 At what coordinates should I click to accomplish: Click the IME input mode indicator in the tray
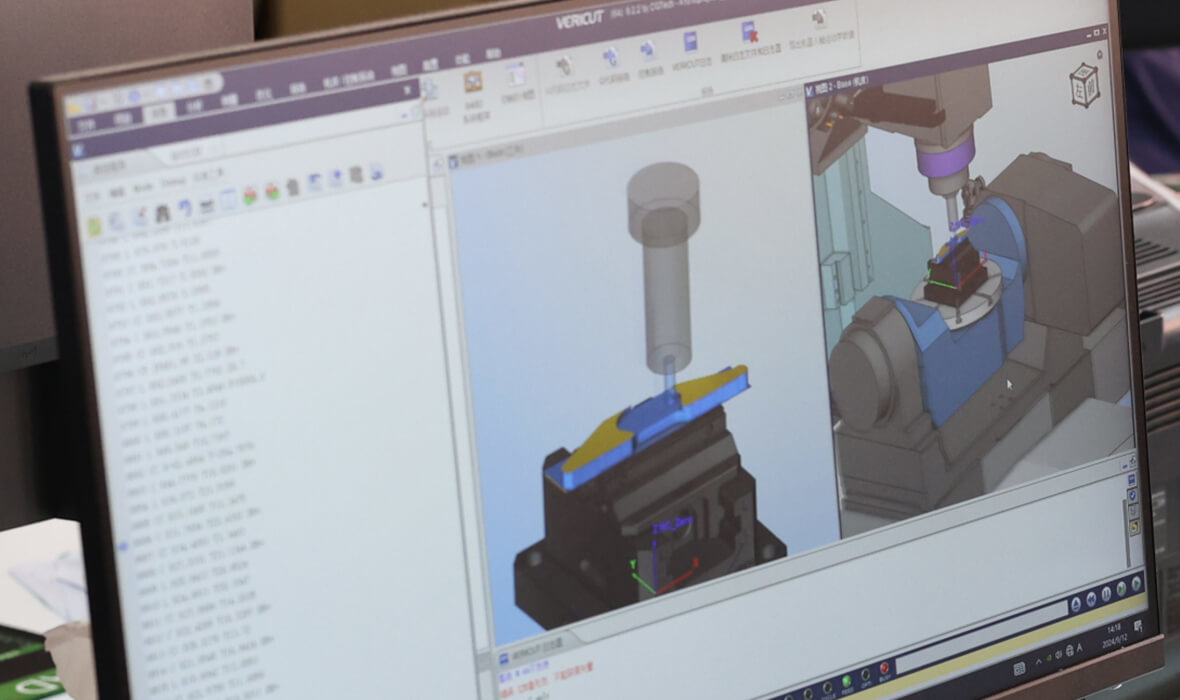coord(1080,648)
